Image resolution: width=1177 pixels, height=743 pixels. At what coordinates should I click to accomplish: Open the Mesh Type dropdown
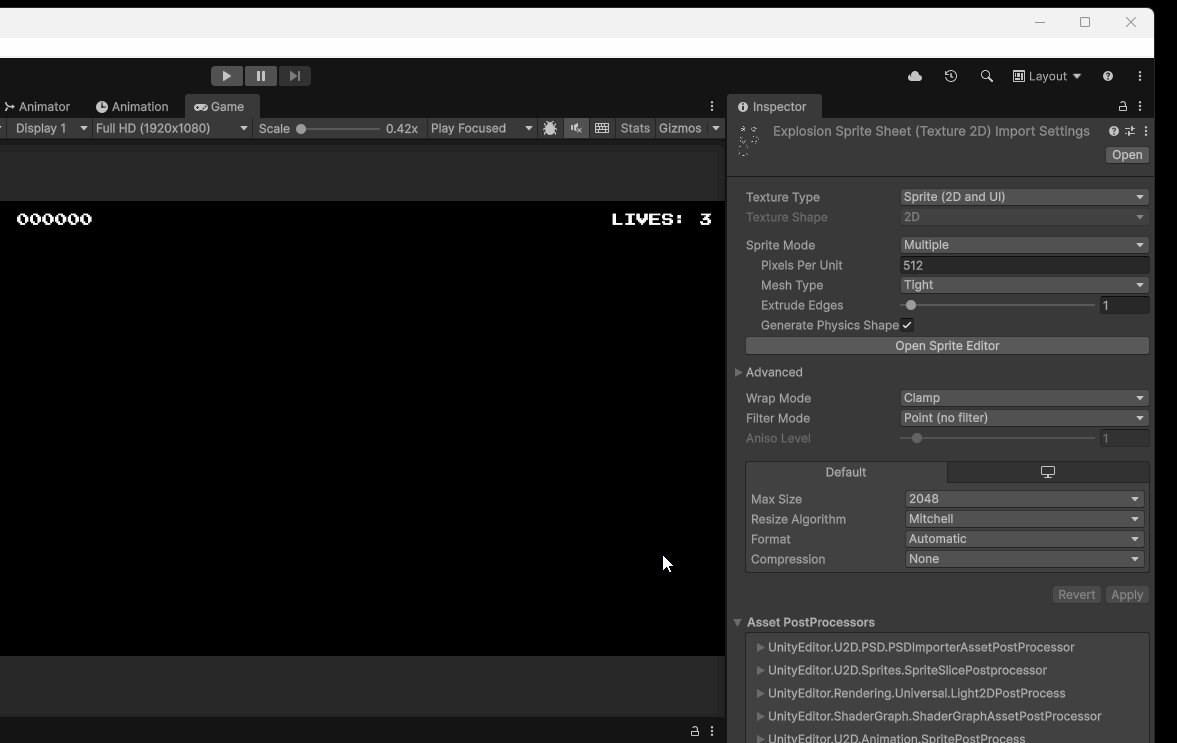pos(1025,285)
